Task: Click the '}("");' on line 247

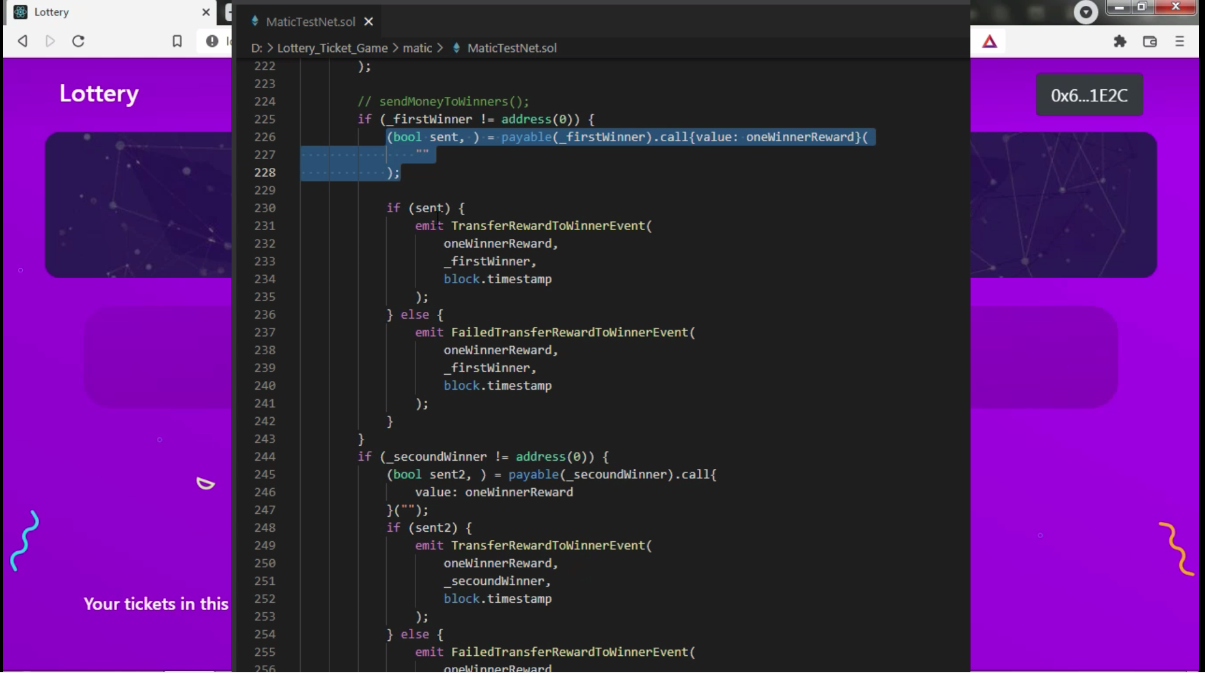Action: pyautogui.click(x=407, y=510)
